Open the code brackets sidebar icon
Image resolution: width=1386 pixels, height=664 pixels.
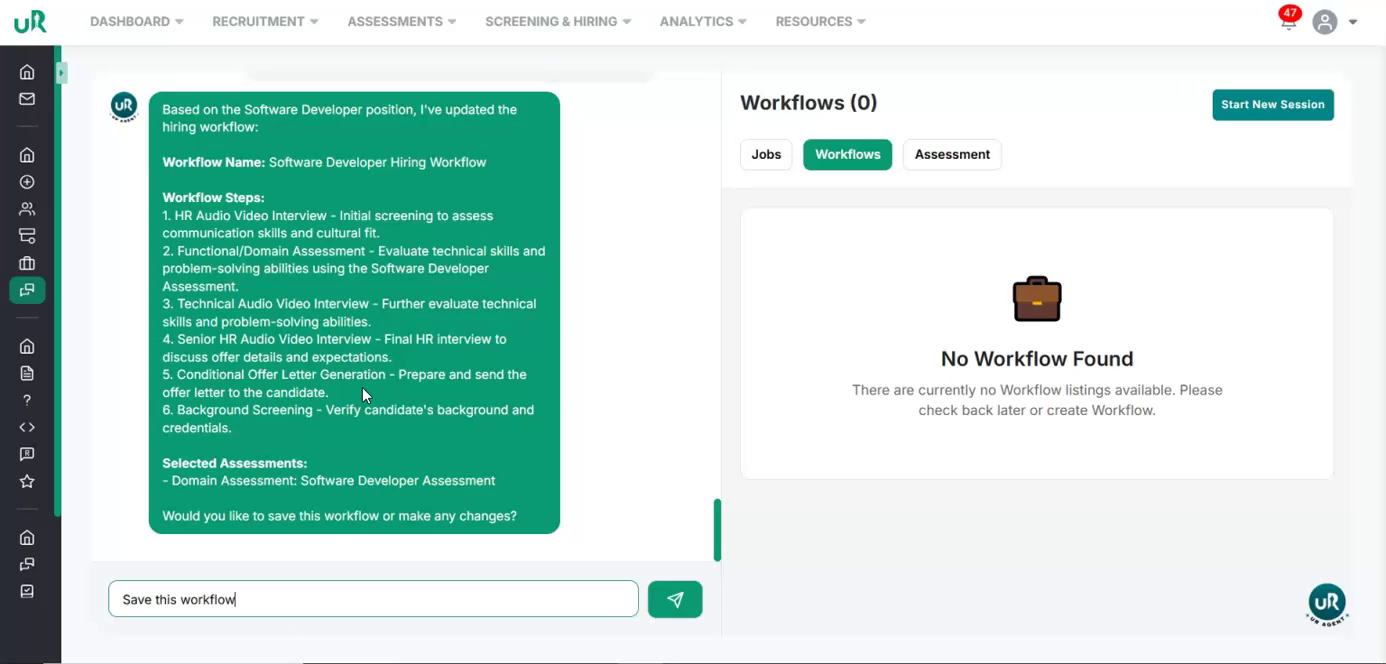[27, 427]
